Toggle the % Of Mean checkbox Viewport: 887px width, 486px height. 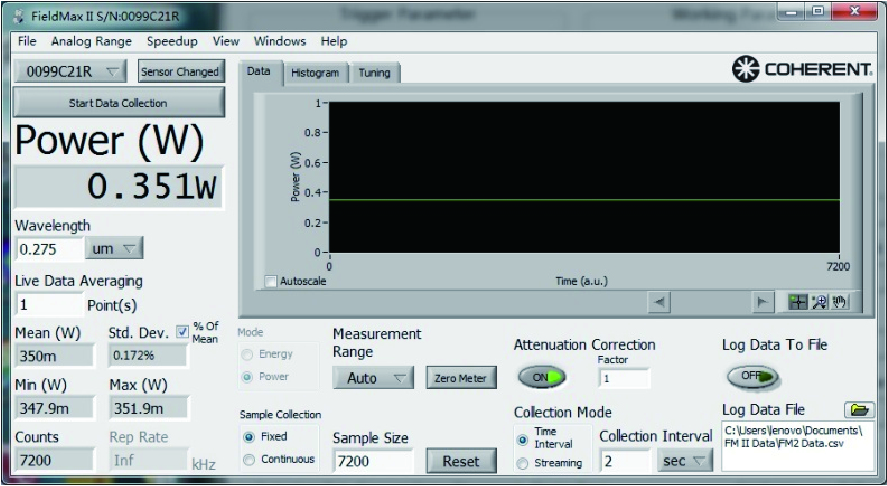(x=181, y=332)
